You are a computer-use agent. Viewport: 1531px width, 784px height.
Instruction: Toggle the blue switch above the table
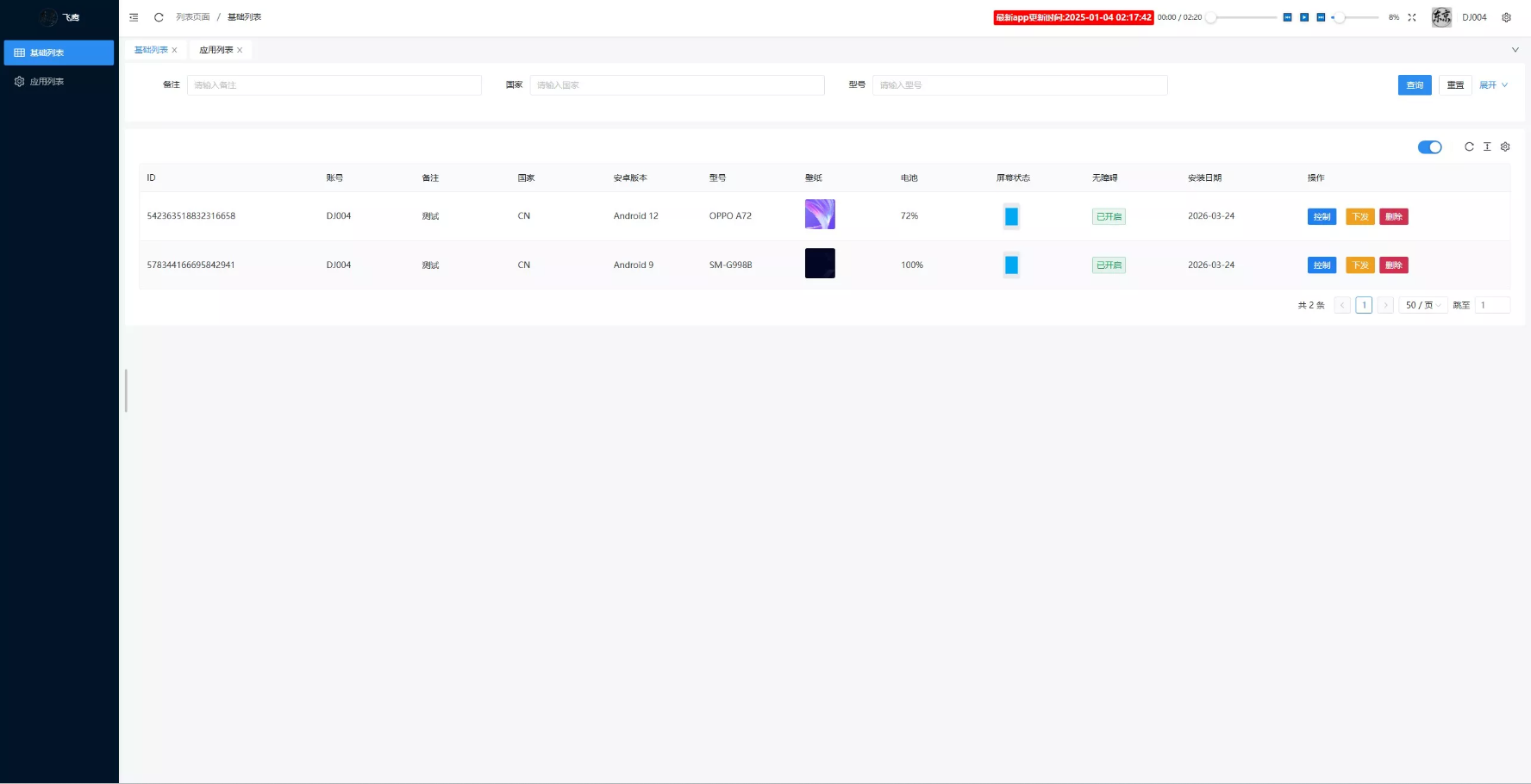[x=1429, y=147]
